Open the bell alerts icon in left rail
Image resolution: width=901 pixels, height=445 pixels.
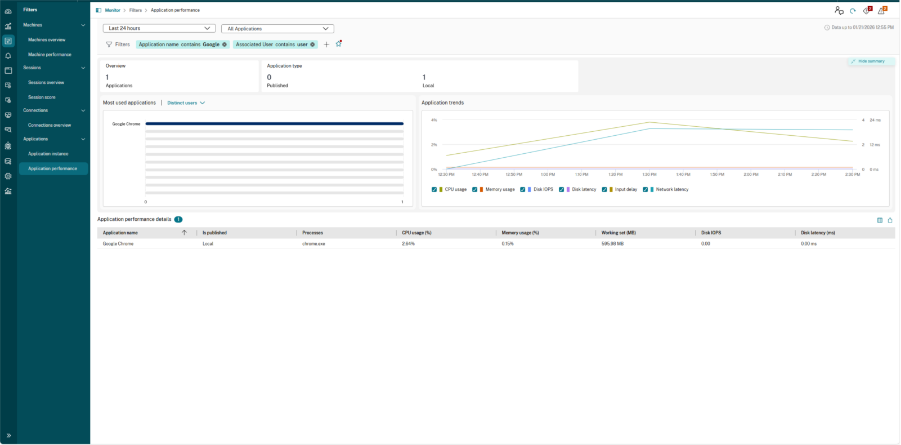pos(8,56)
